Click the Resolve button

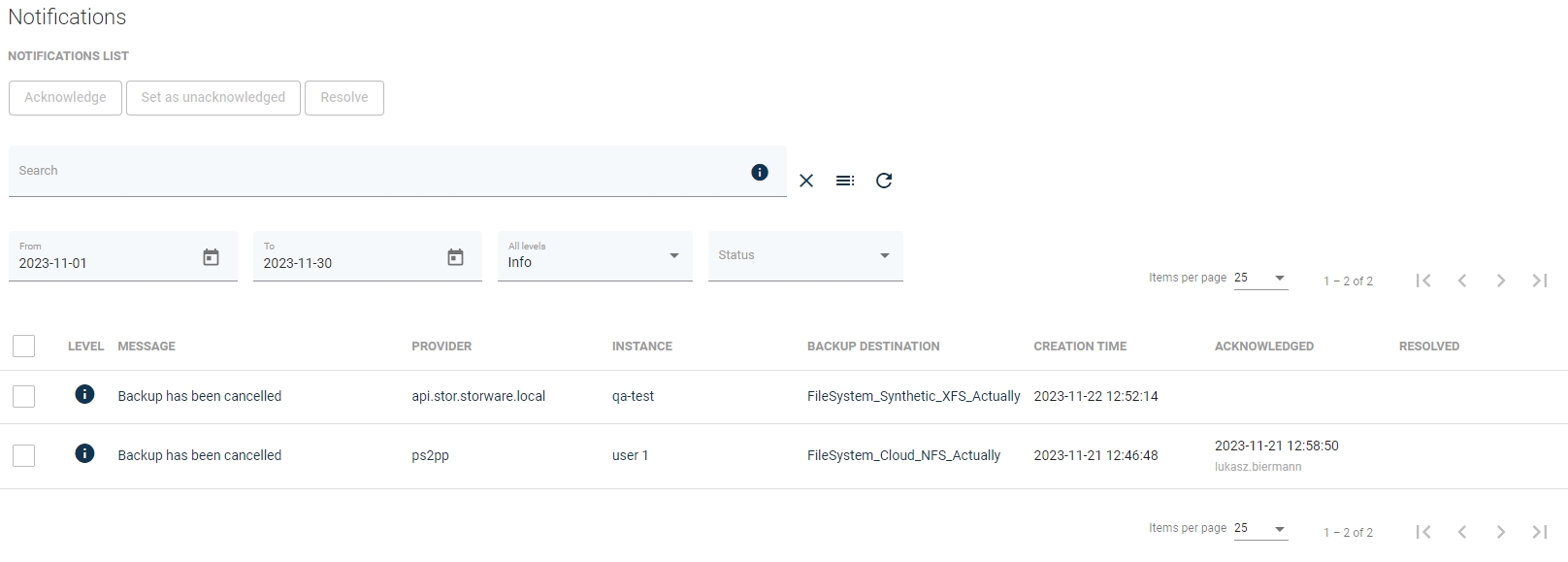344,98
